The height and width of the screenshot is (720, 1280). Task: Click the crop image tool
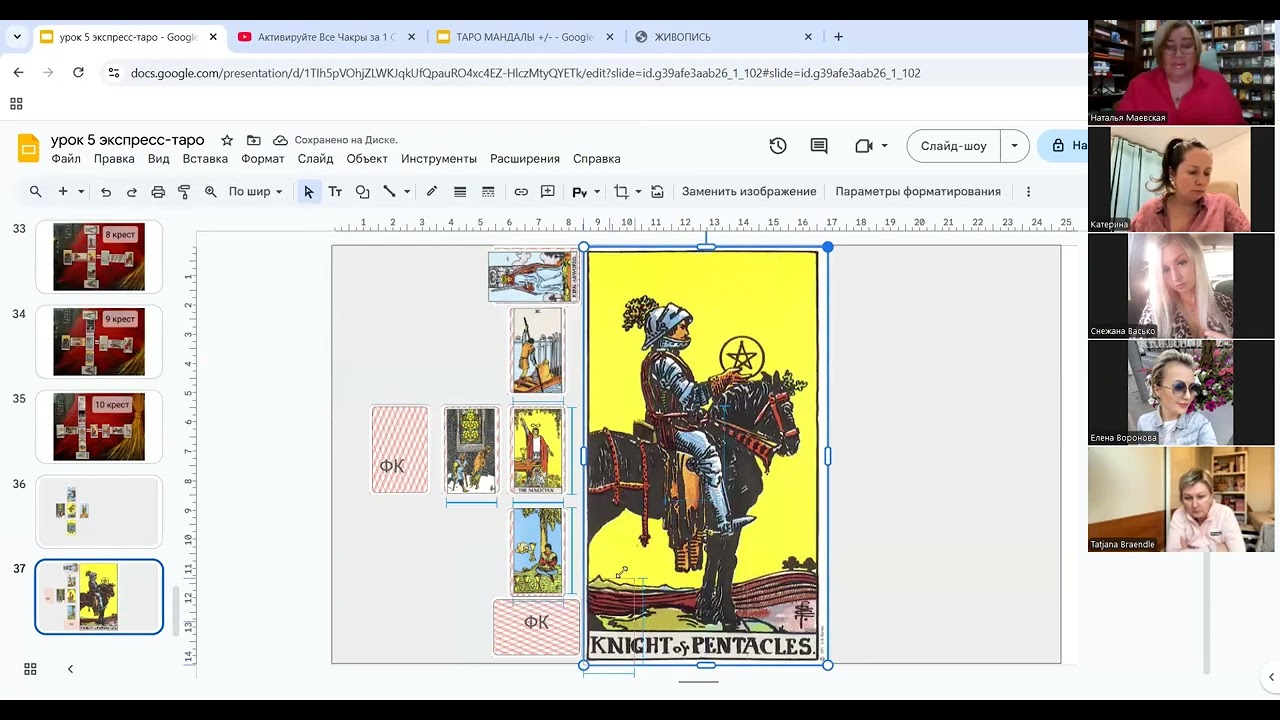pos(621,192)
